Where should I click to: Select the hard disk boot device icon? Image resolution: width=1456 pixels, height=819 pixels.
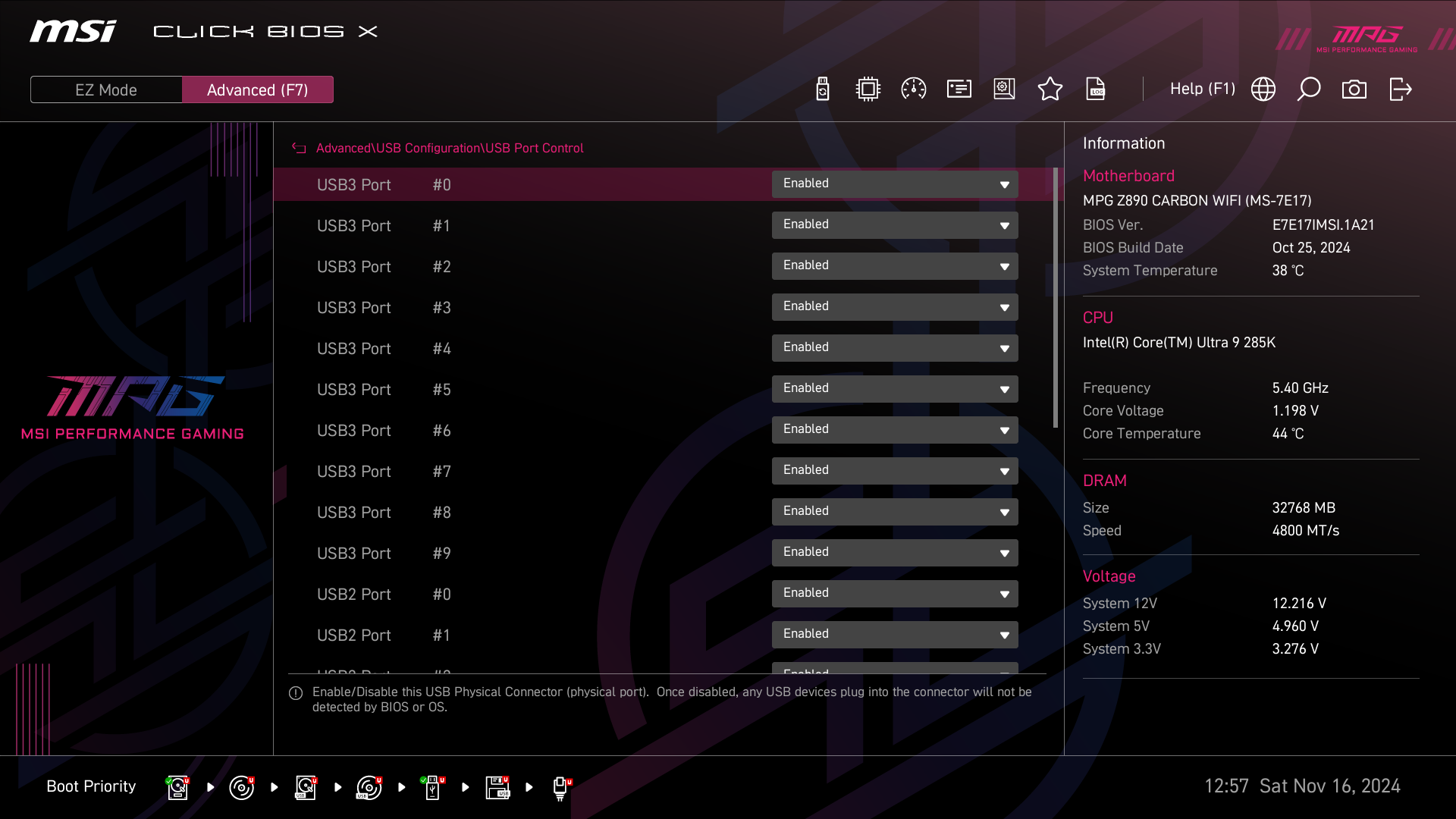coord(177,788)
